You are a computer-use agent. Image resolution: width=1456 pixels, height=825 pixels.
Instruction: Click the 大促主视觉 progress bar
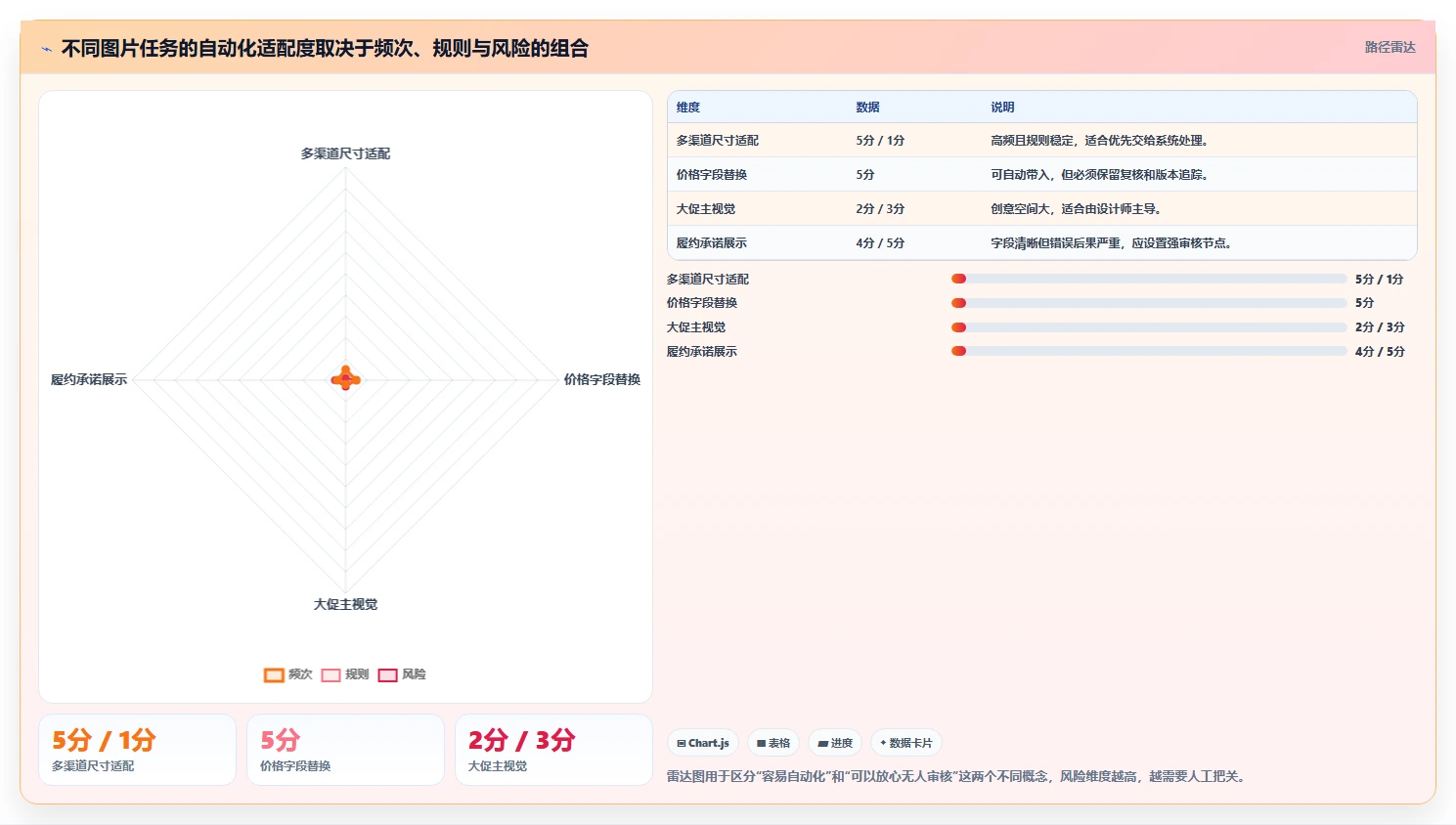[1149, 327]
